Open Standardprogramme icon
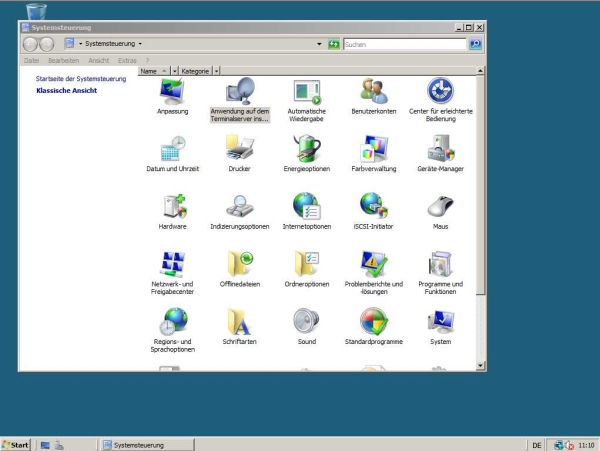This screenshot has width=600, height=451. pyautogui.click(x=373, y=327)
